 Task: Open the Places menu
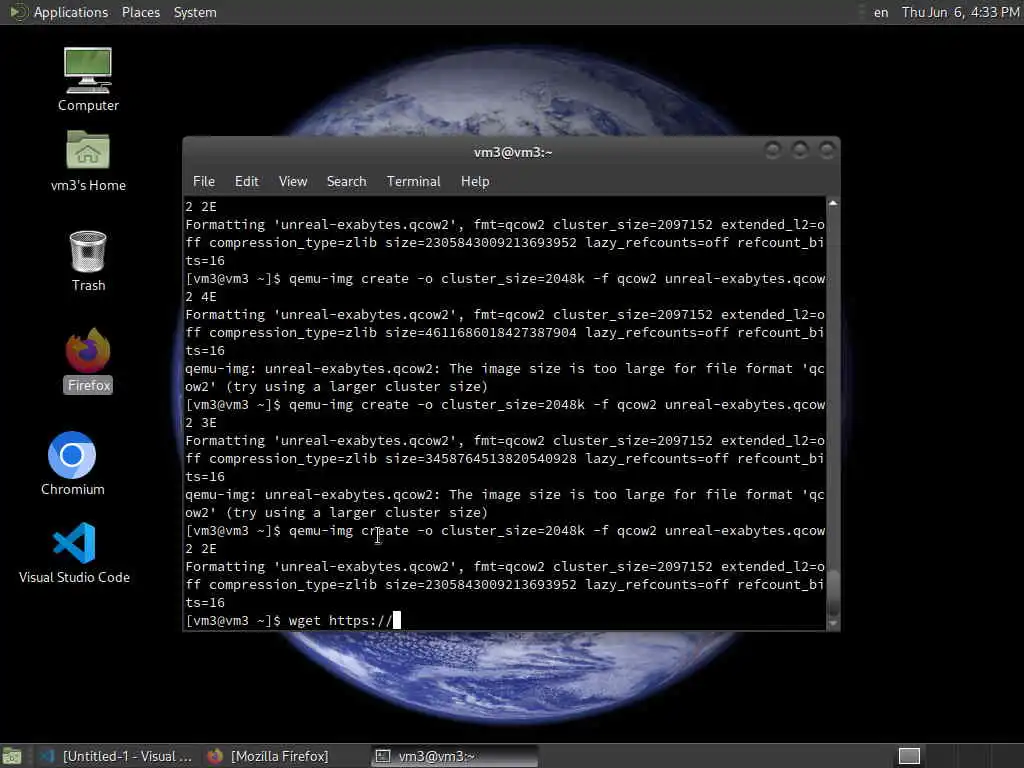(140, 12)
